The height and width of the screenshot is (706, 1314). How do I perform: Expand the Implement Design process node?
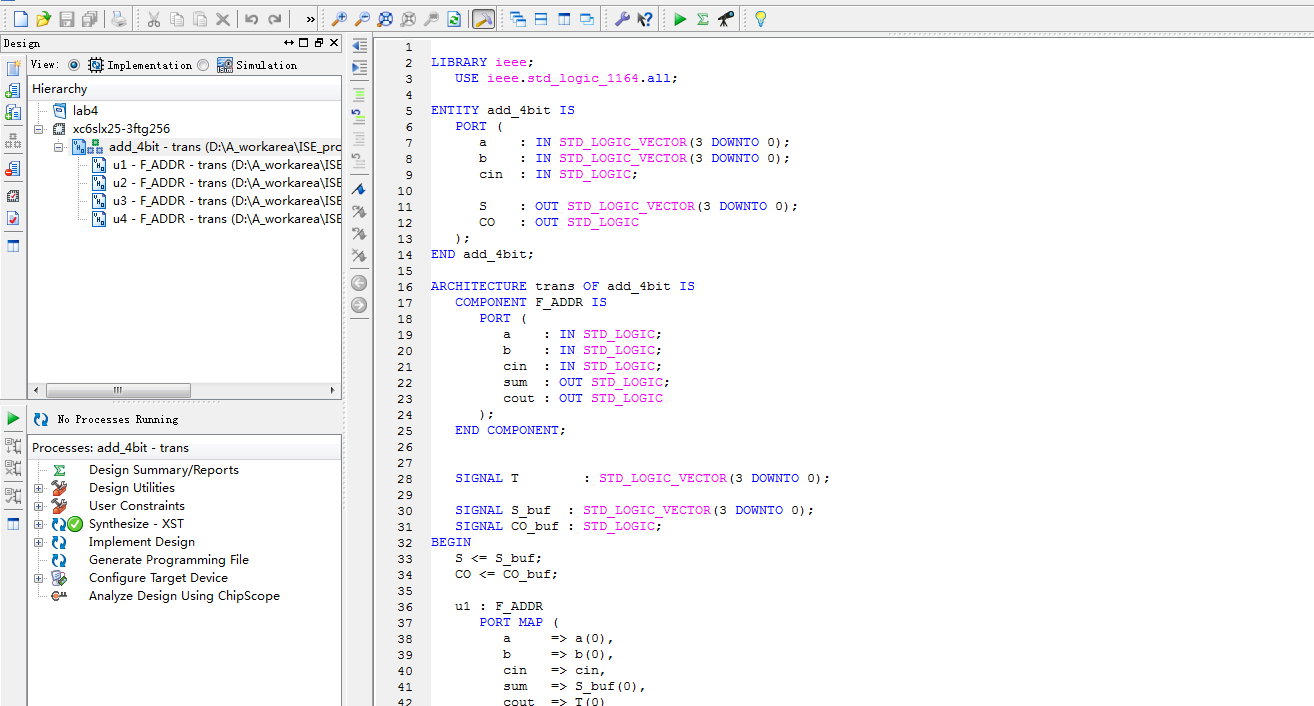[x=39, y=542]
